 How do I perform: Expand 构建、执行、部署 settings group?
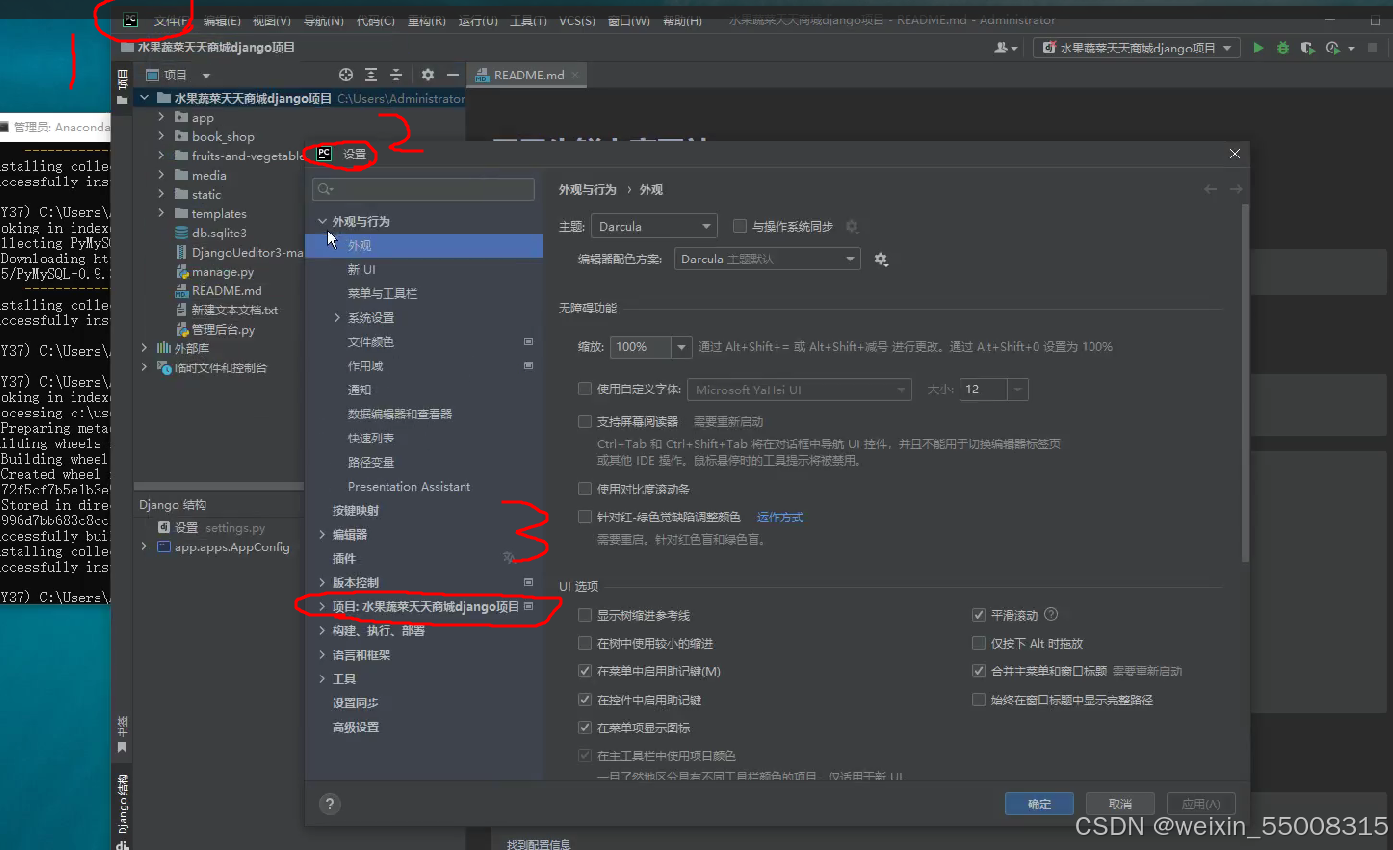(322, 631)
